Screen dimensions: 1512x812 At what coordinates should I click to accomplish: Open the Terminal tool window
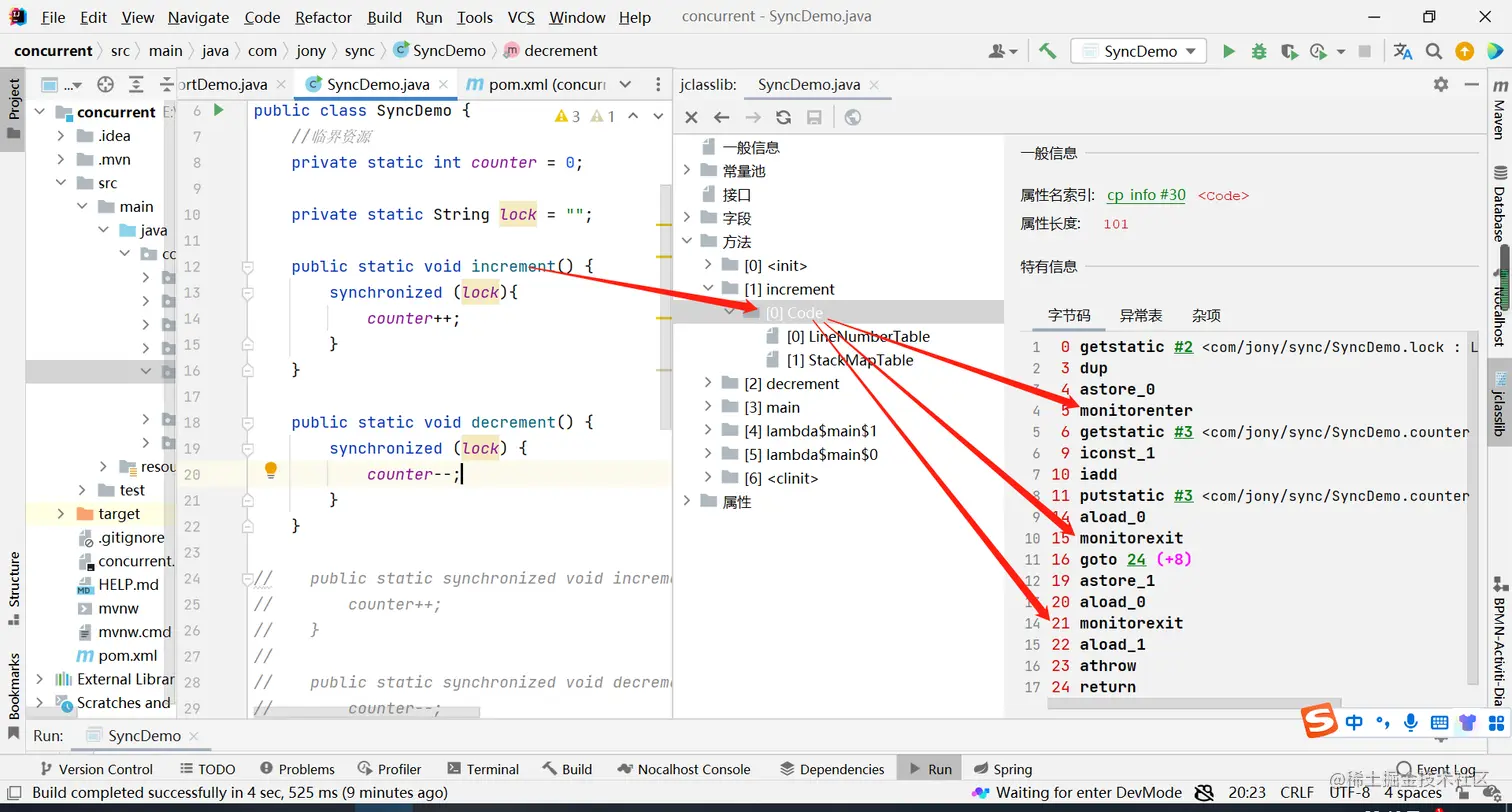(483, 769)
